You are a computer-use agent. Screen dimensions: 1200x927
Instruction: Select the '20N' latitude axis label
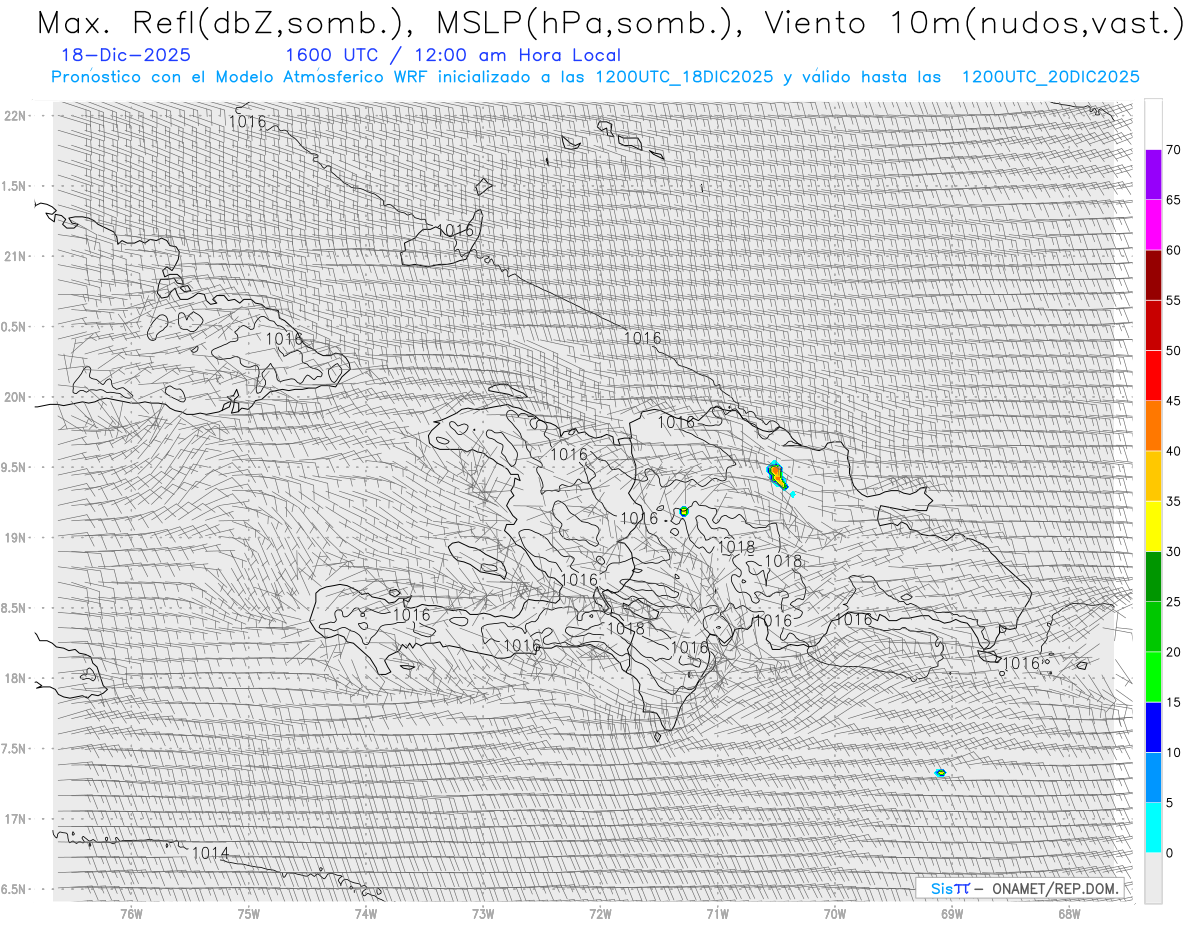(16, 397)
